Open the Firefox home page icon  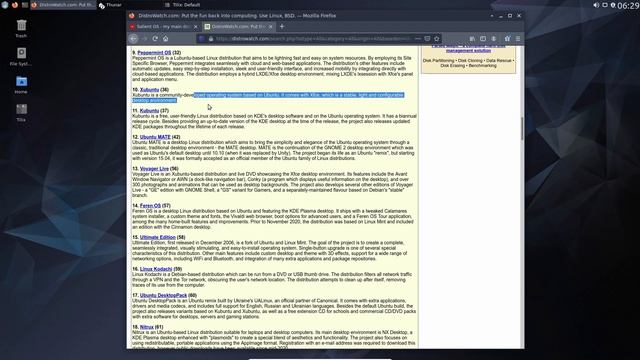point(165,38)
